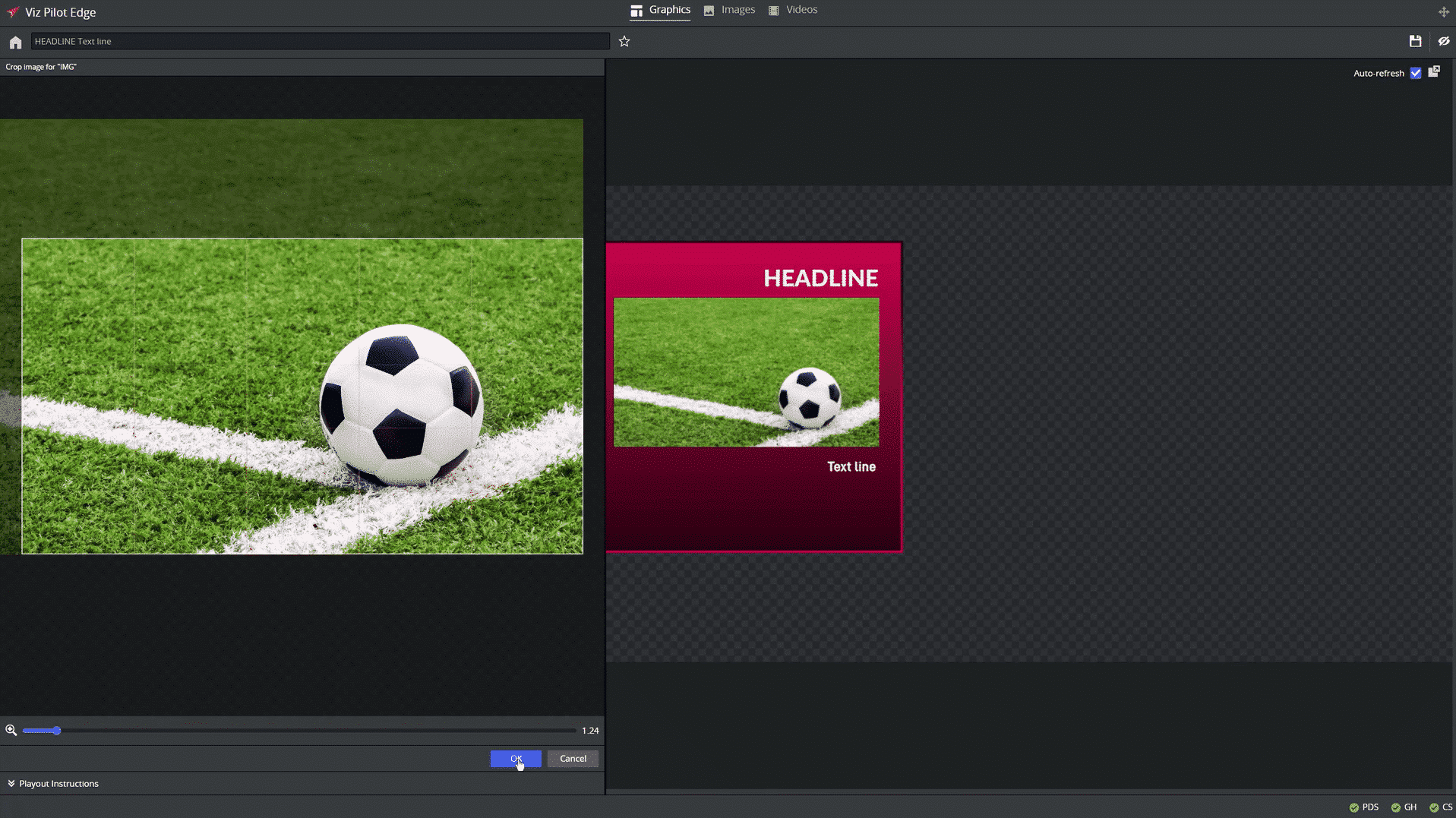Viewport: 1456px width, 818px height.
Task: Collapse the crop image panel header
Action: 41,67
